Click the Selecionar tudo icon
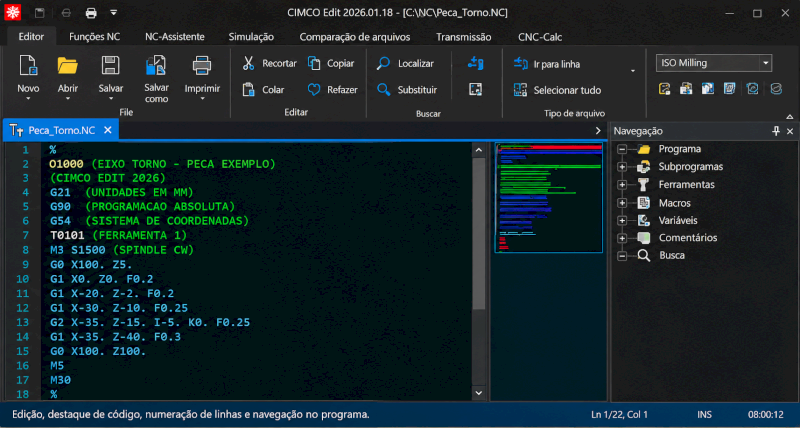The width and height of the screenshot is (800, 428). (520, 90)
